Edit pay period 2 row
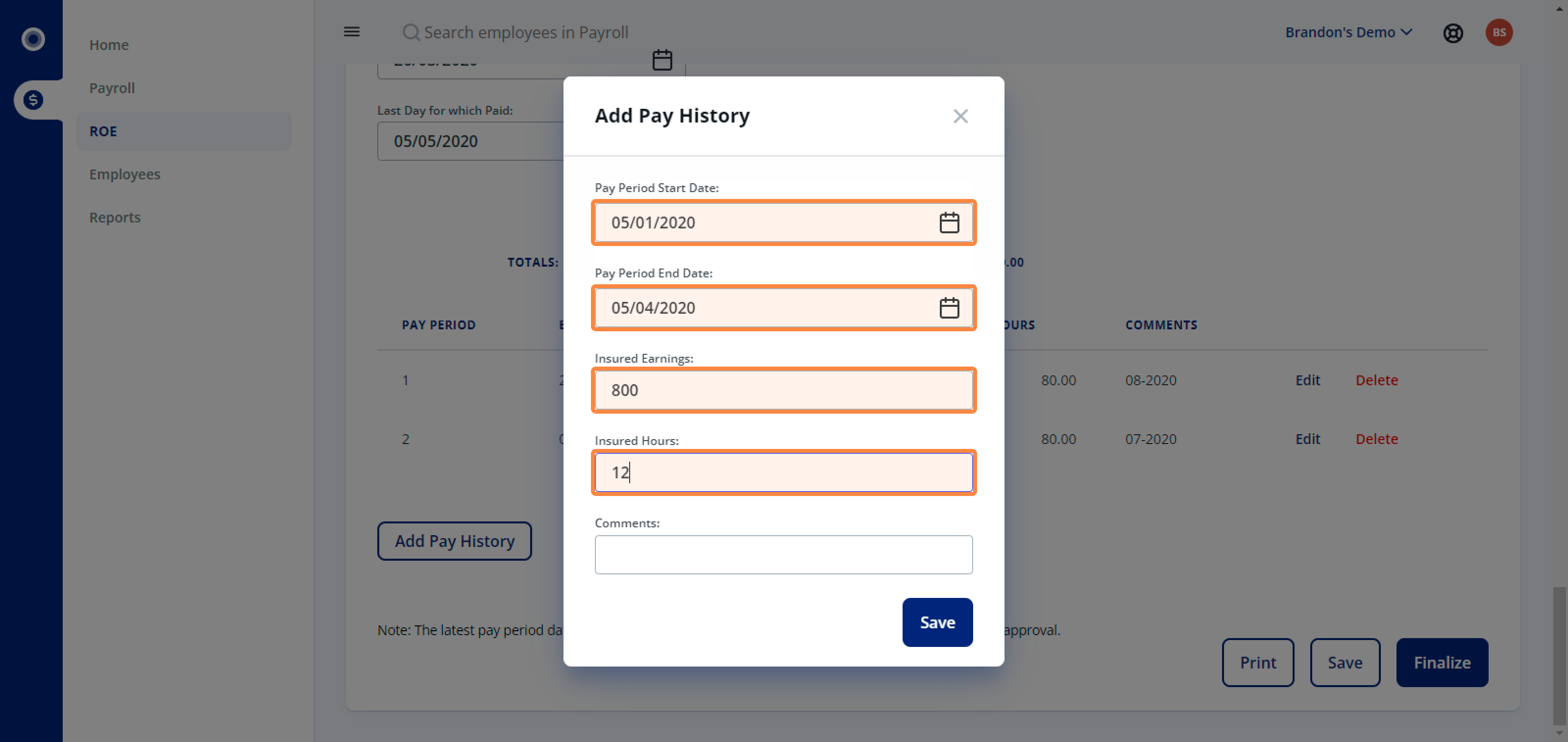This screenshot has height=742, width=1568. [x=1307, y=439]
